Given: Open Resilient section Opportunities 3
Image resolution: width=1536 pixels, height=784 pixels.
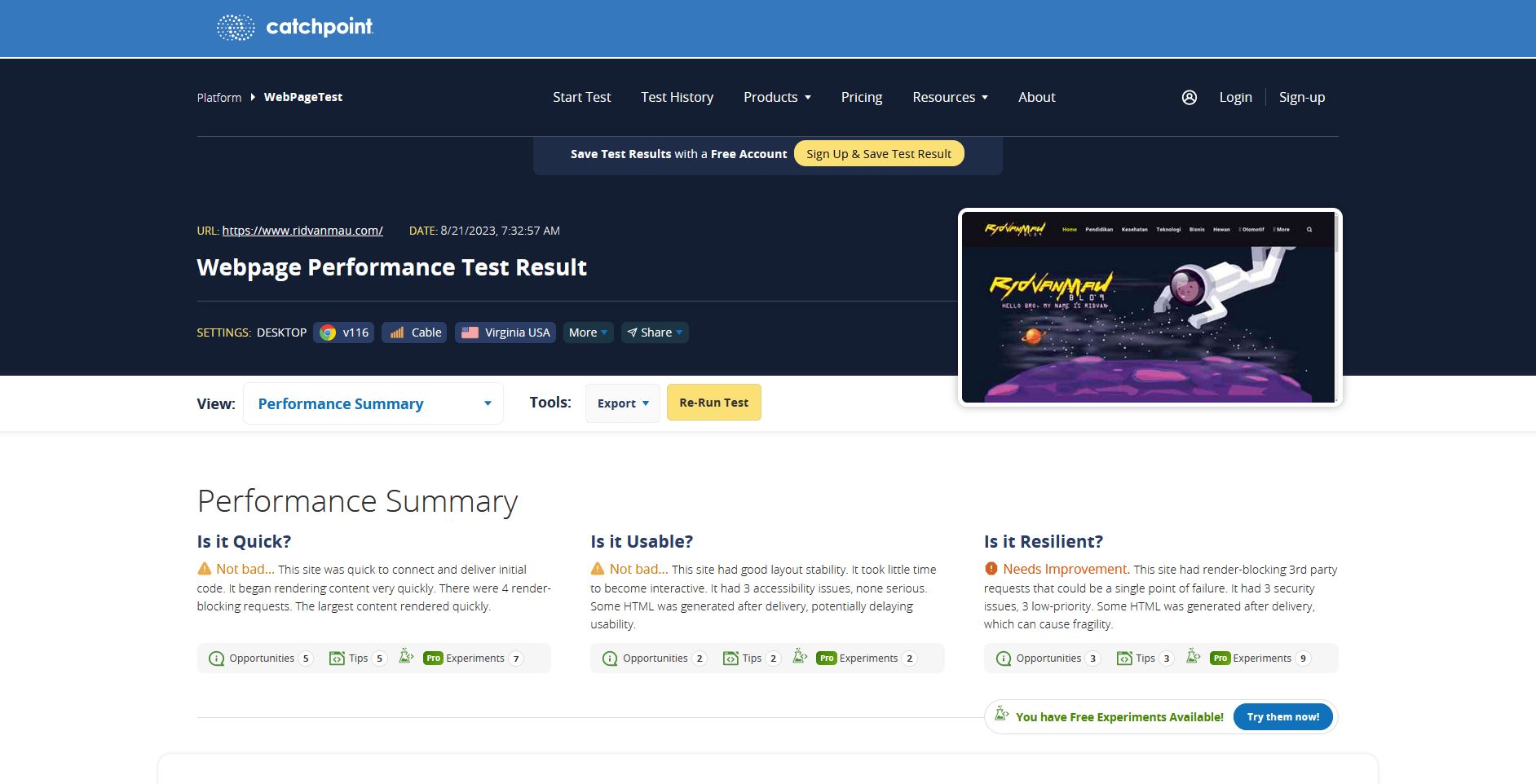Looking at the screenshot, I should click(1048, 658).
